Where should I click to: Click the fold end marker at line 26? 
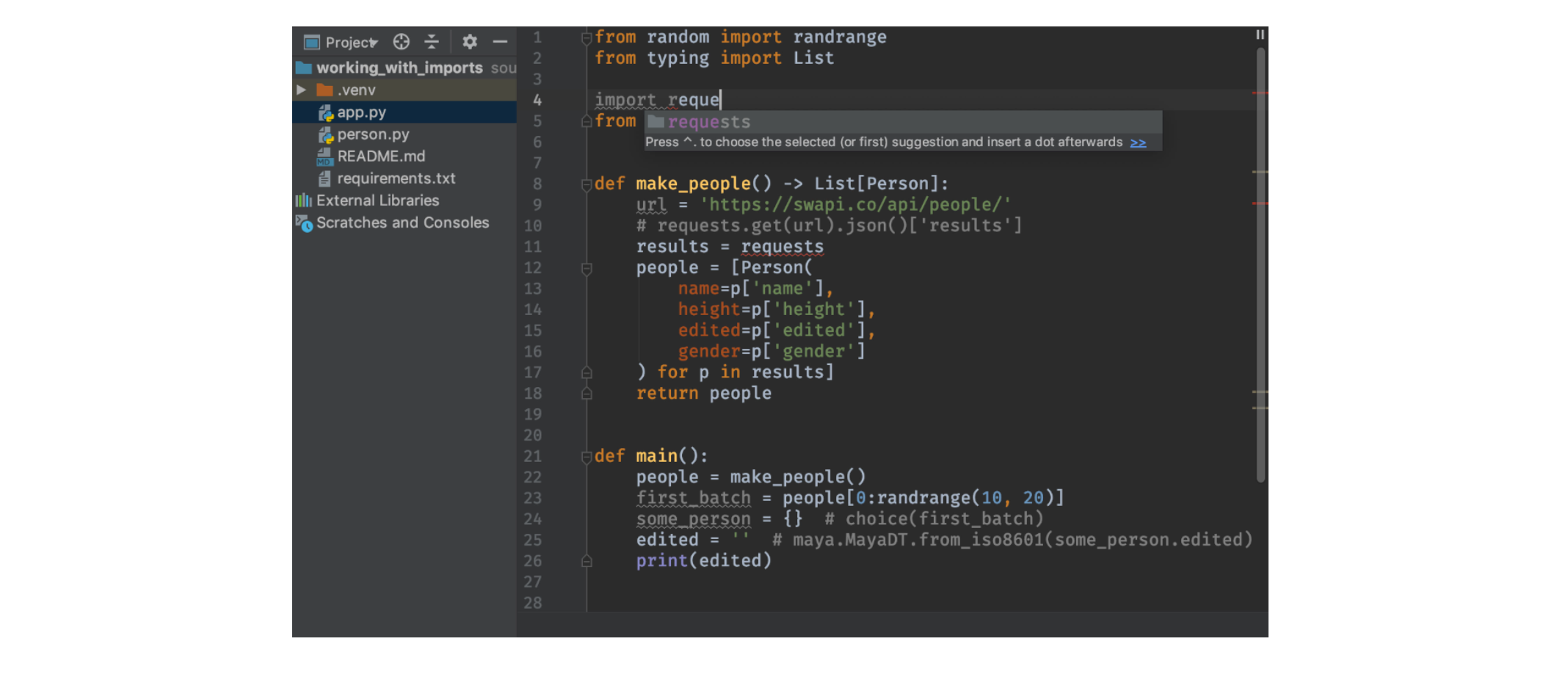tap(587, 561)
